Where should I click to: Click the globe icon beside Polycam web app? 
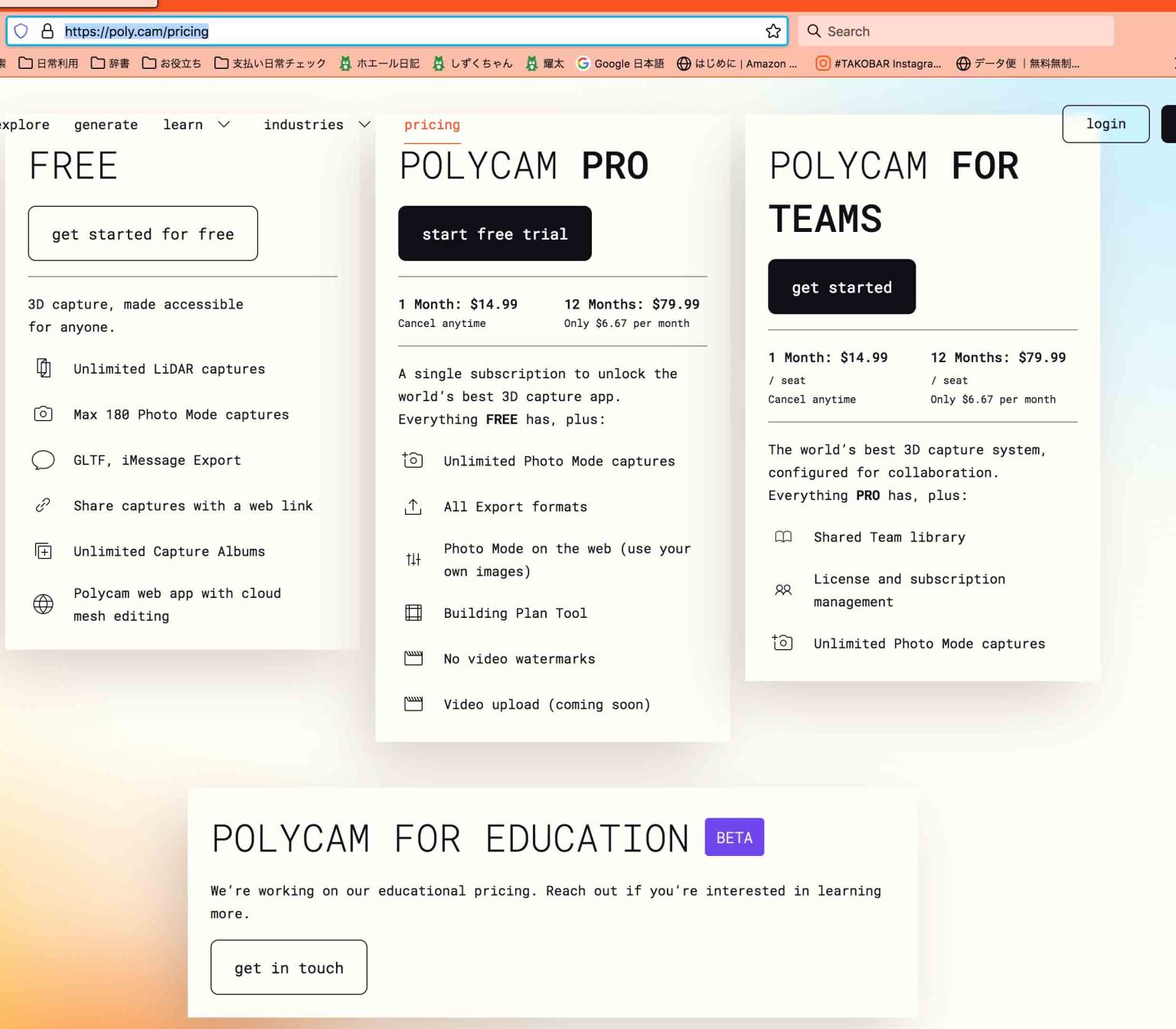pos(44,604)
